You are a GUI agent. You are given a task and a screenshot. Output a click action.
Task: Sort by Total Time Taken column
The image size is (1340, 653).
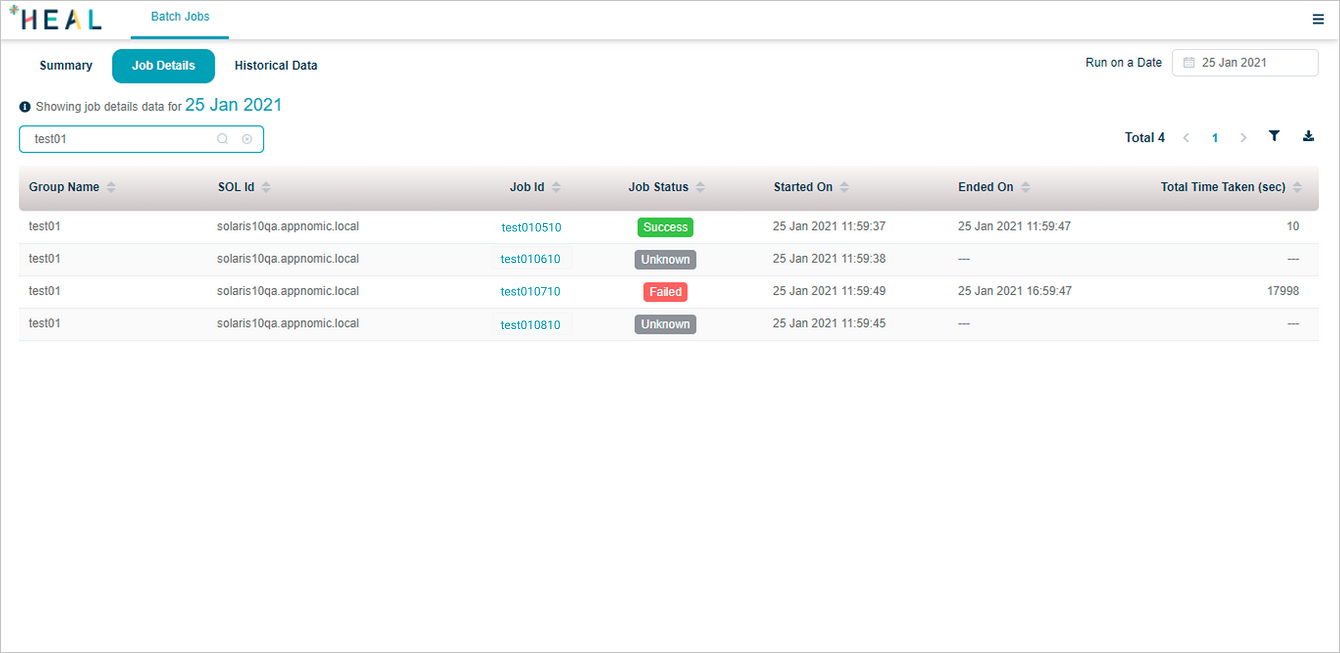[1297, 187]
